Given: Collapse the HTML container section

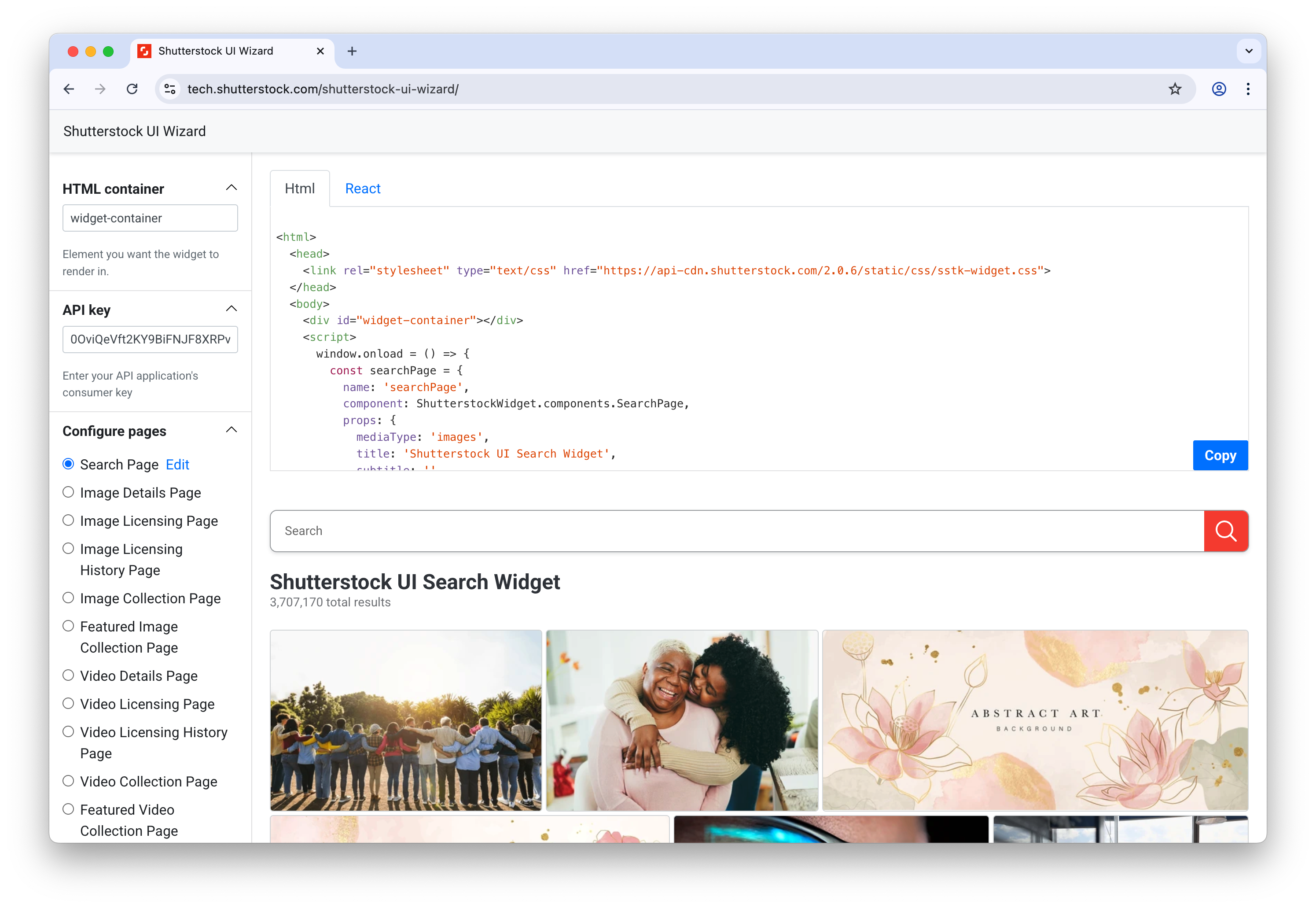Looking at the screenshot, I should pos(232,187).
